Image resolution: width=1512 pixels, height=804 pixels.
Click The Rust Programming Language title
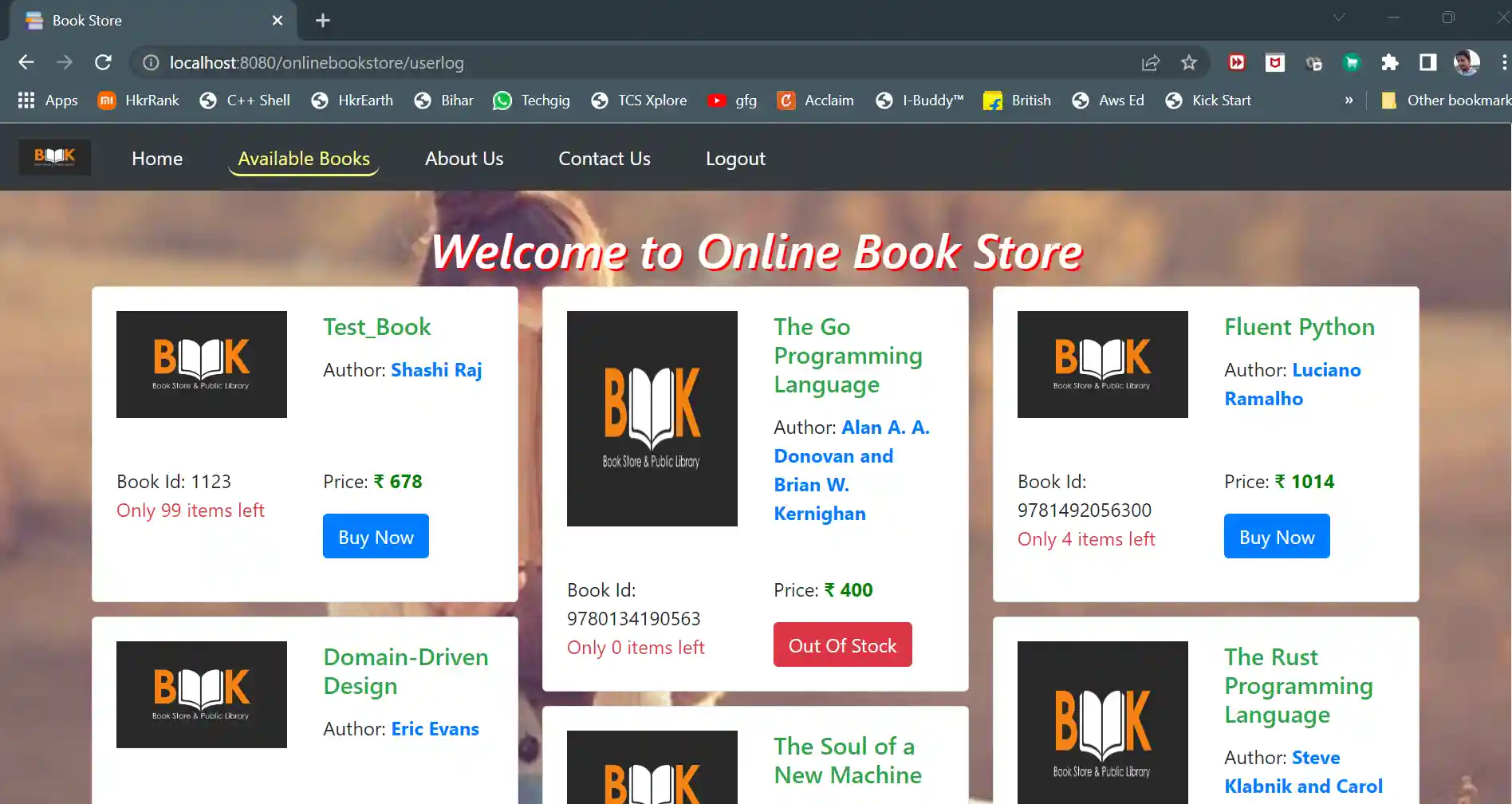click(x=1299, y=686)
